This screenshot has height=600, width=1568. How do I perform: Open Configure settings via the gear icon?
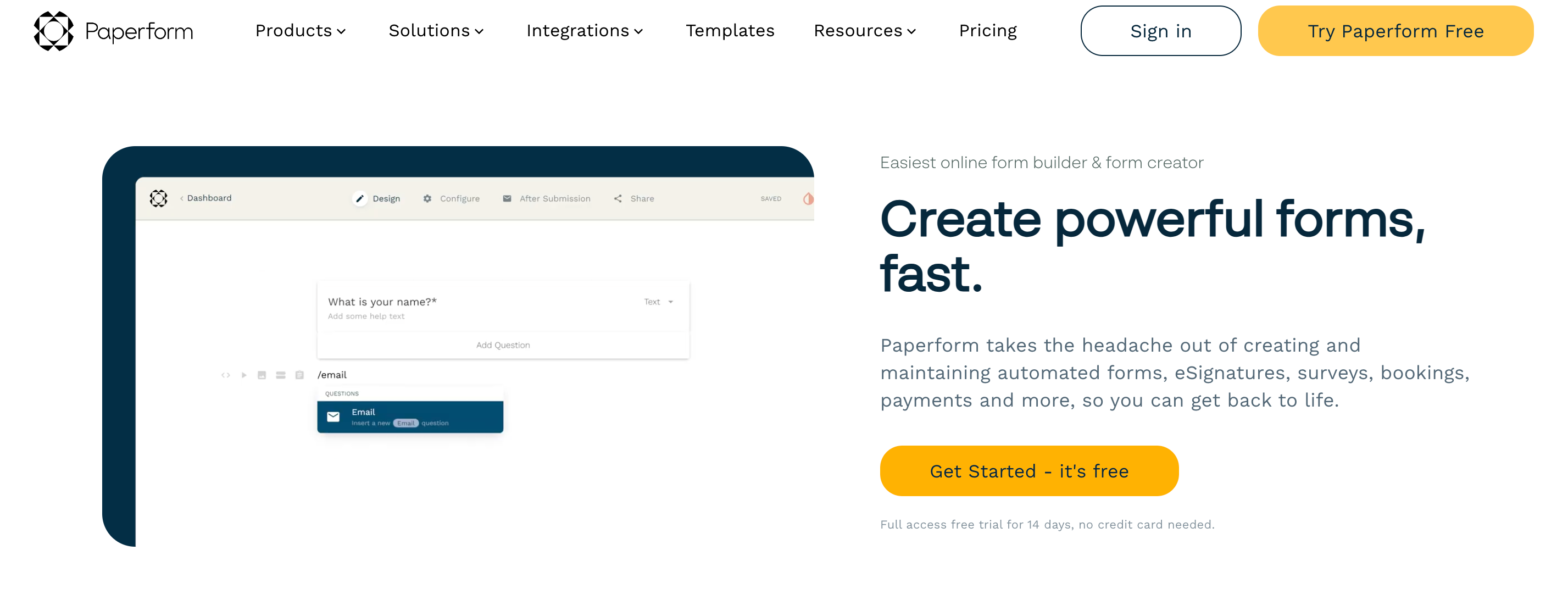coord(427,198)
